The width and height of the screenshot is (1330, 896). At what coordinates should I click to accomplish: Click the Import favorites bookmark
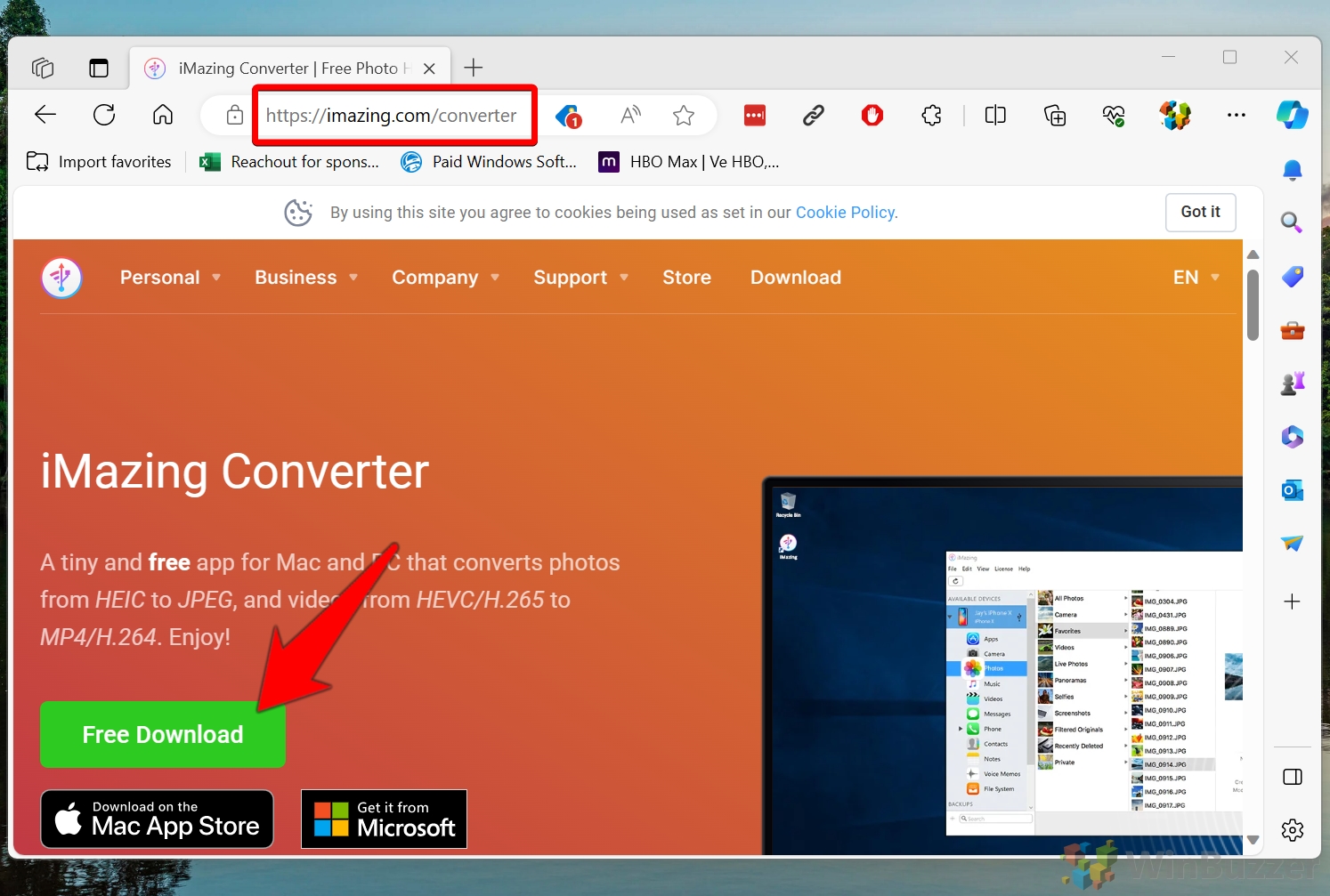pos(99,162)
